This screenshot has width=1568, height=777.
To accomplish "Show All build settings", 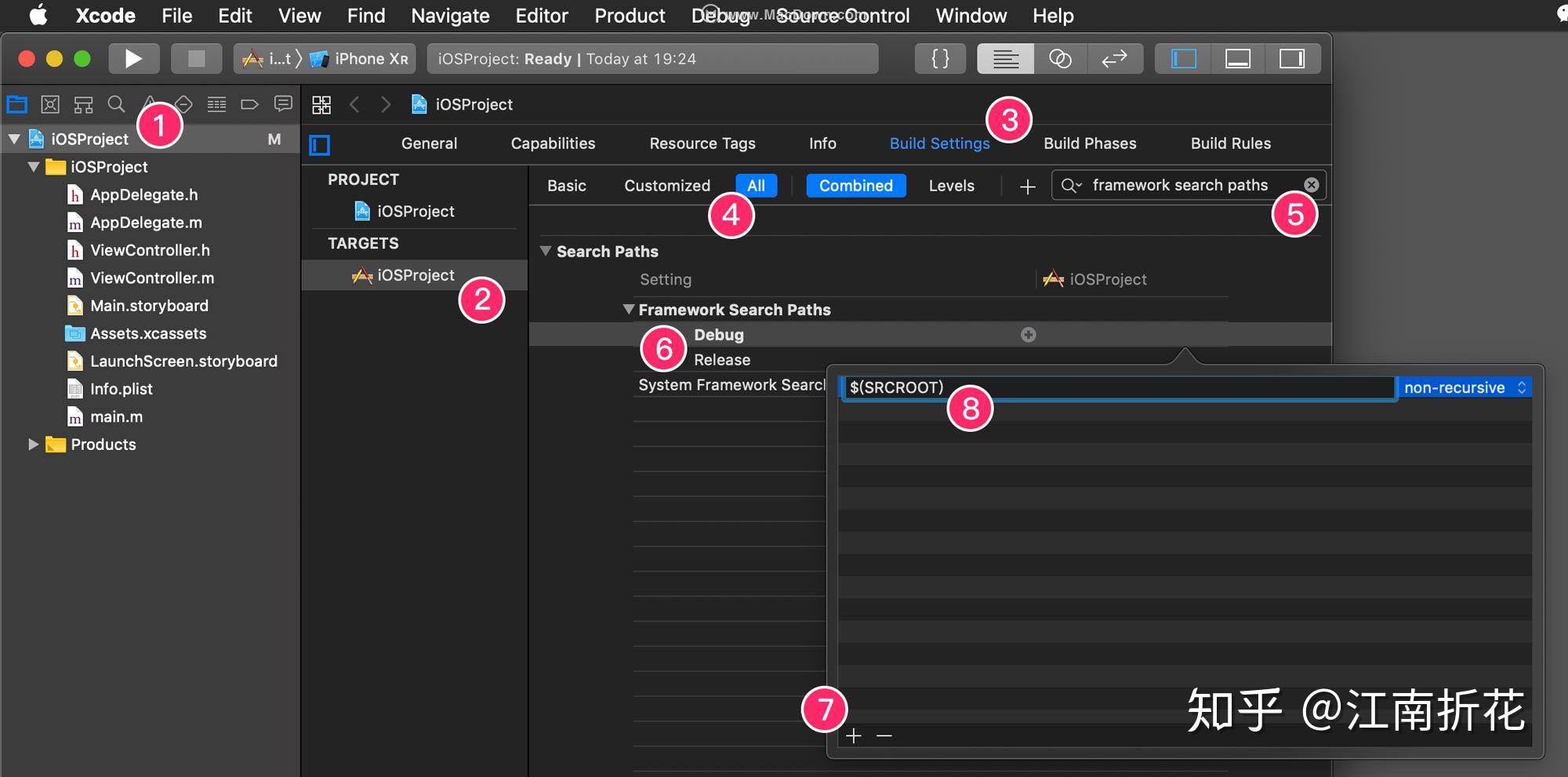I will coord(756,186).
